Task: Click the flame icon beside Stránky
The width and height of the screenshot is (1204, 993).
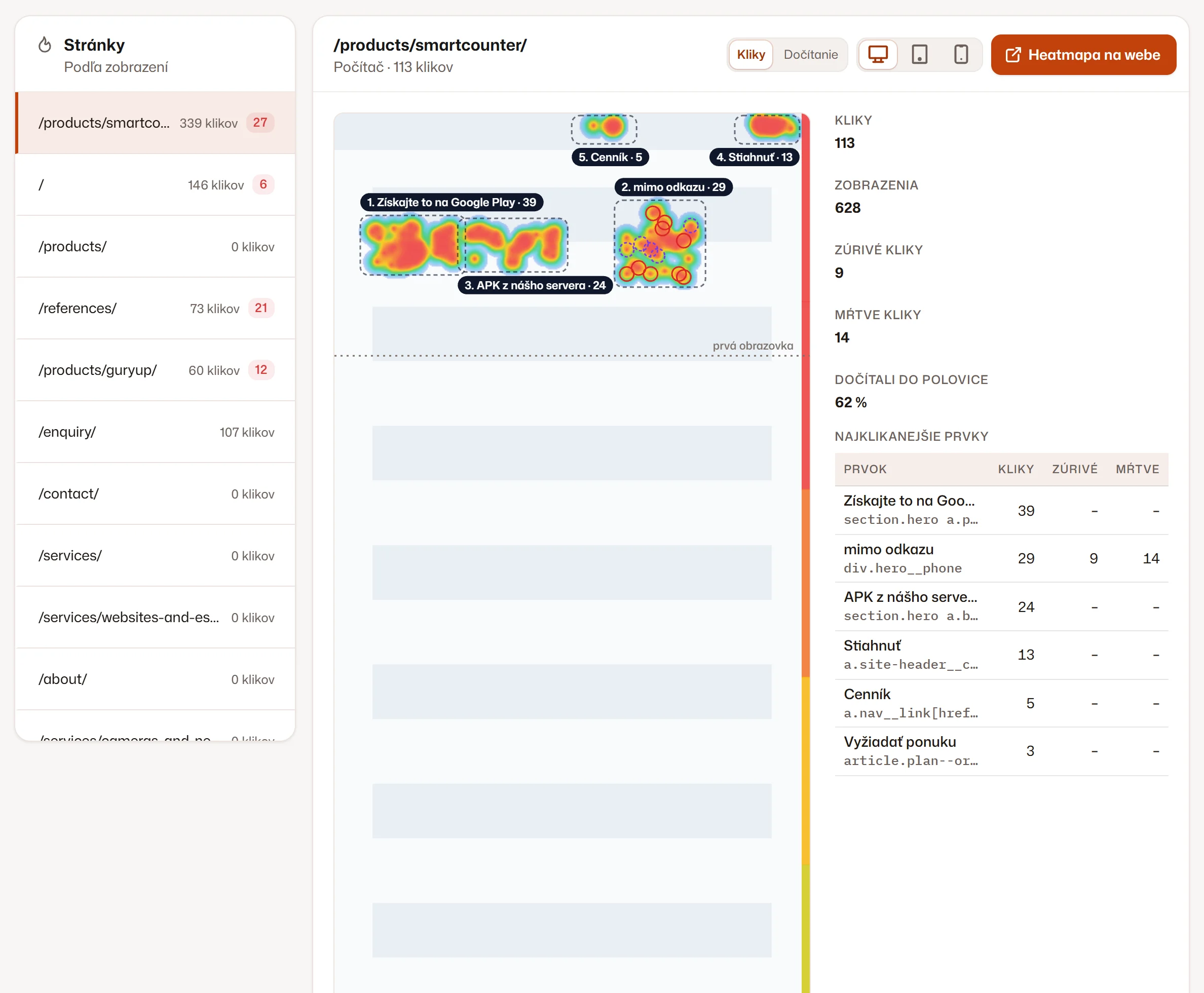Action: [x=45, y=45]
